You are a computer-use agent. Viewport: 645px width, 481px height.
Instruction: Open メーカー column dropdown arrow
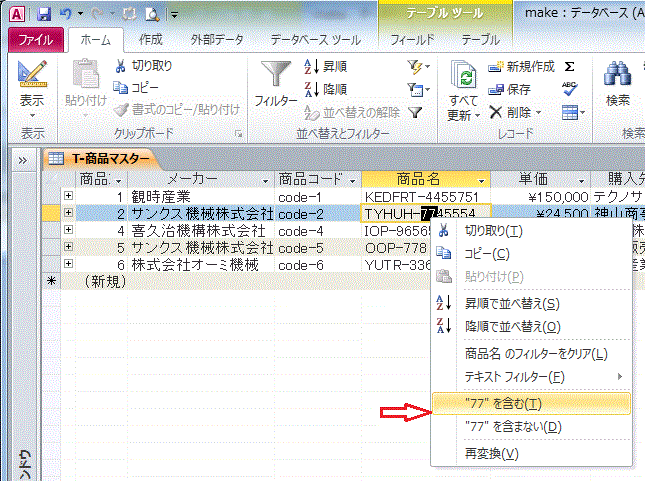coord(265,181)
